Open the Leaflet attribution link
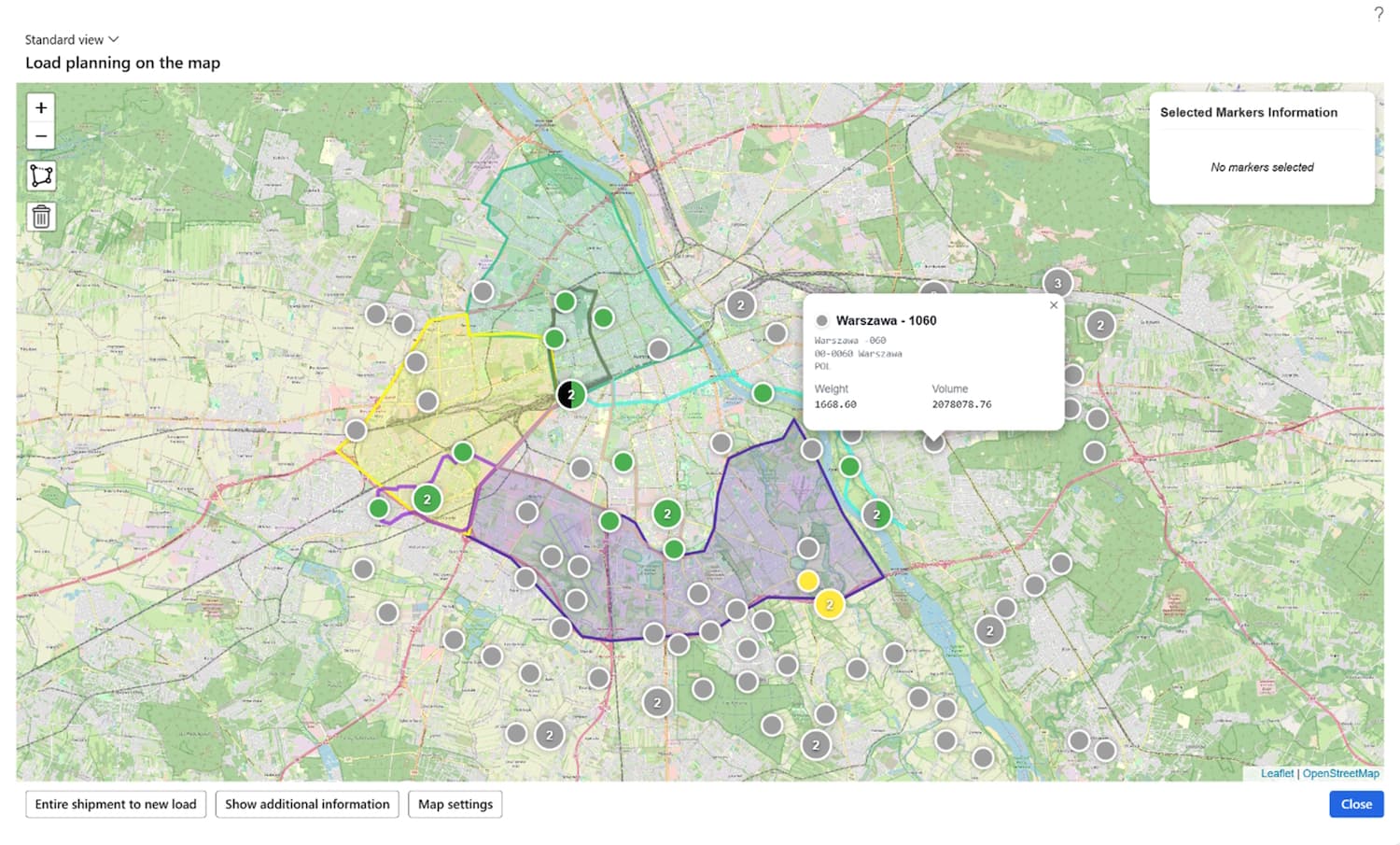The height and width of the screenshot is (845, 1400). tap(1277, 773)
